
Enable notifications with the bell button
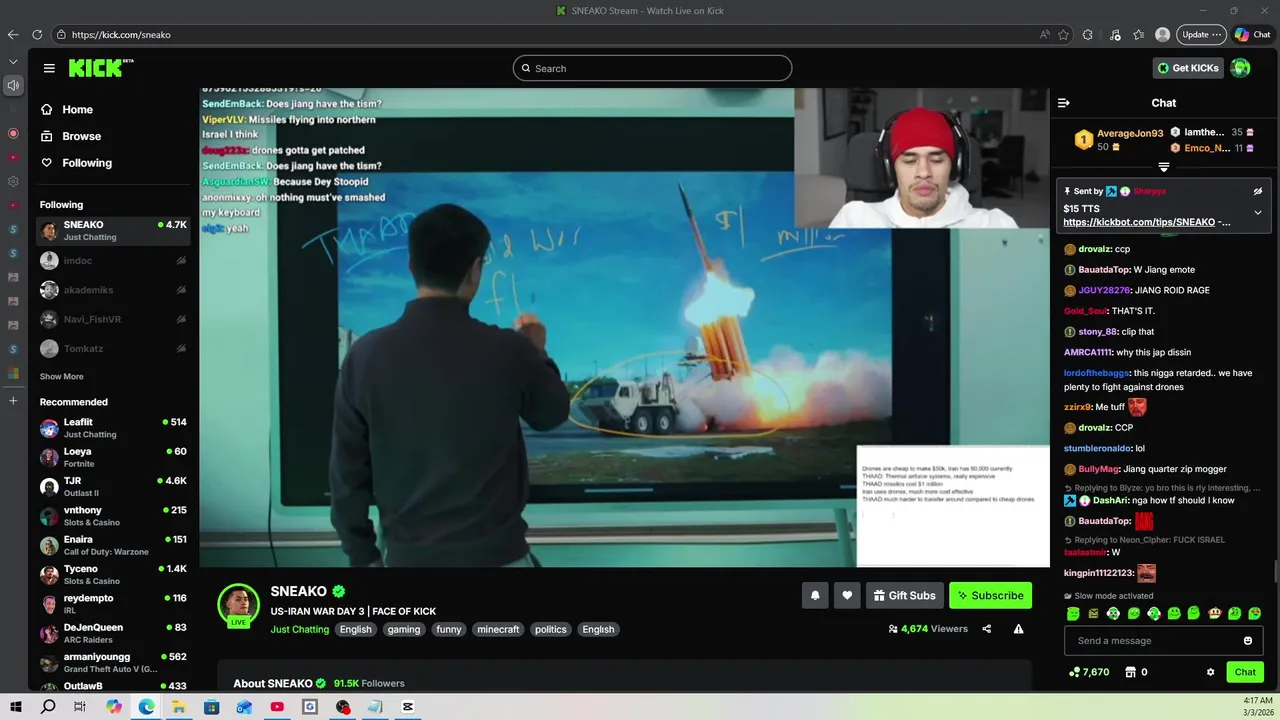tap(815, 595)
